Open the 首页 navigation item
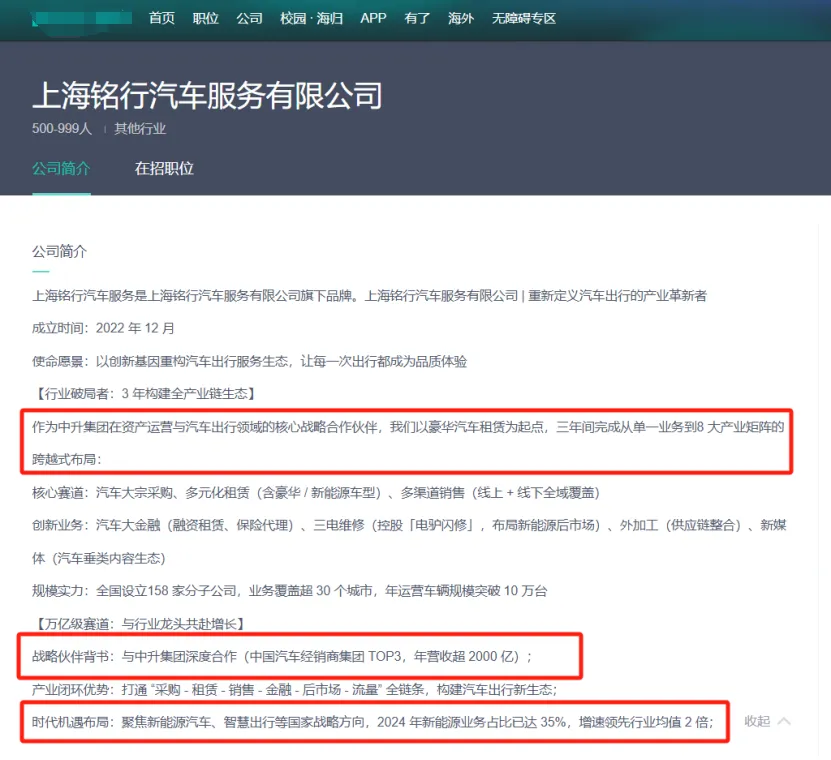 click(x=162, y=18)
